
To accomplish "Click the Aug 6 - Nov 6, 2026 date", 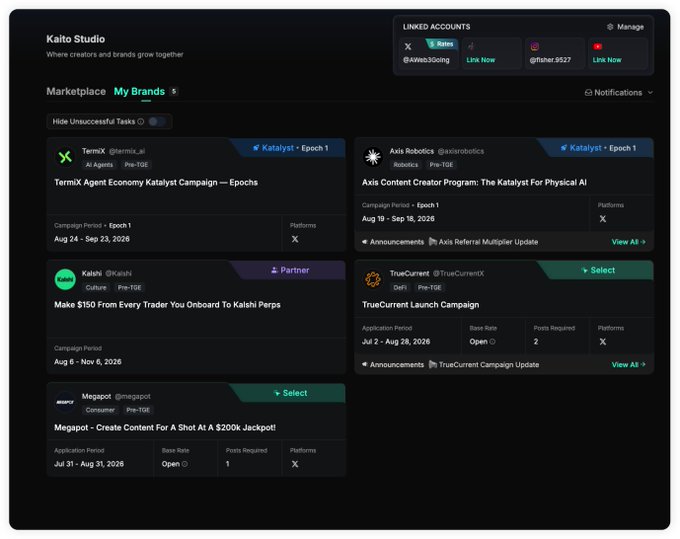I will click(88, 362).
